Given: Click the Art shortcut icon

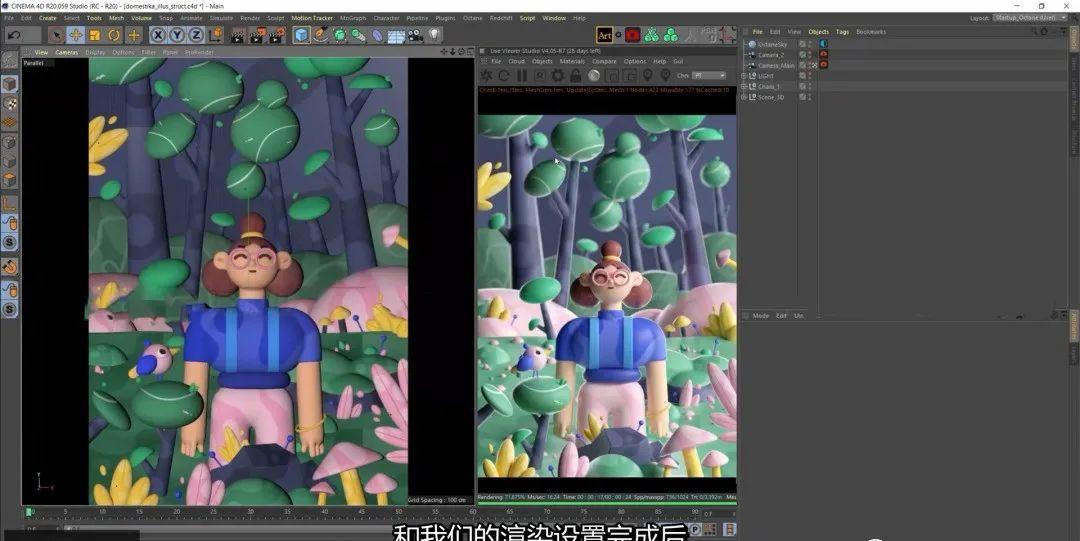Looking at the screenshot, I should click(604, 35).
